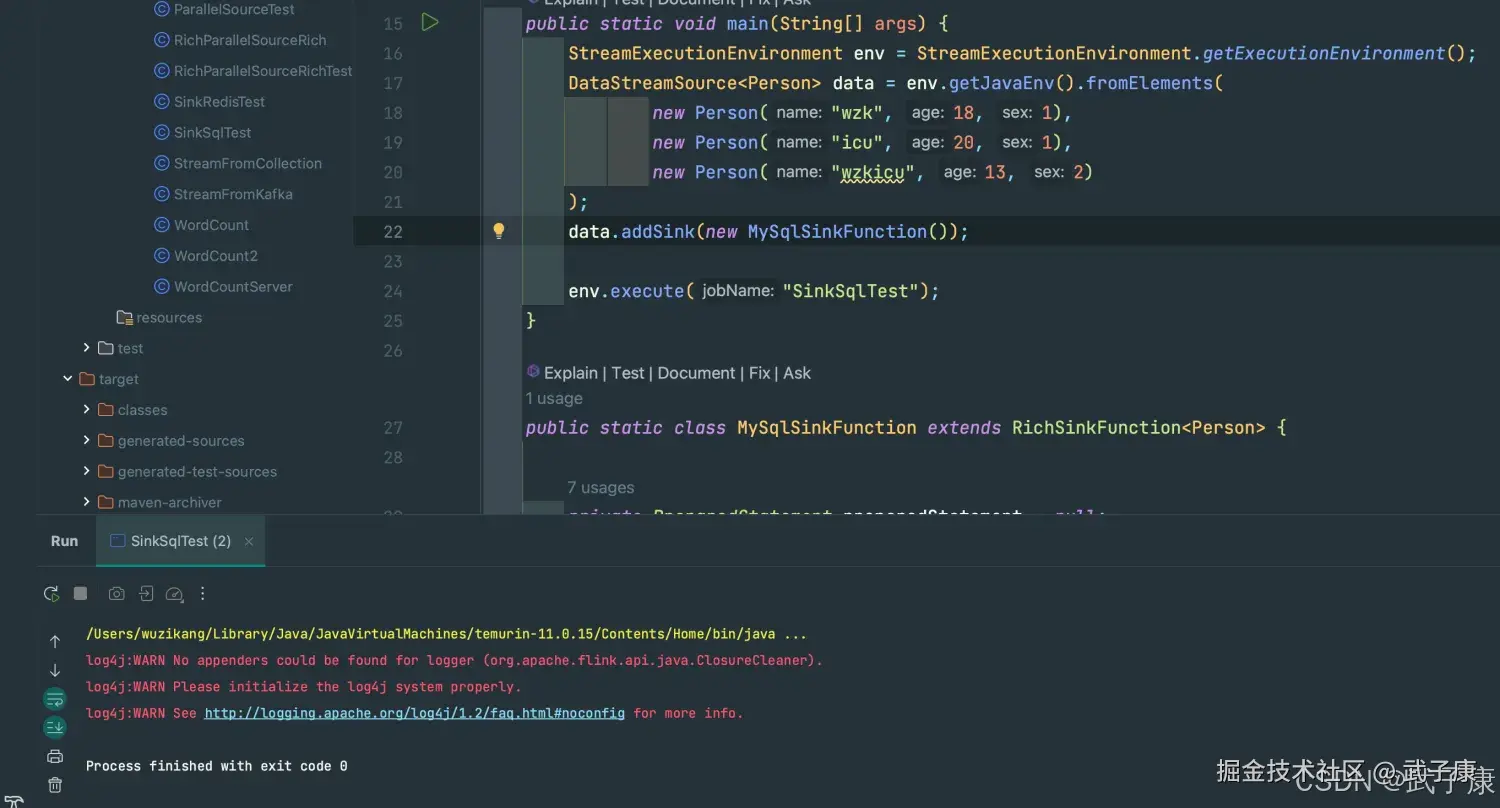This screenshot has height=808, width=1500.
Task: Stop the running process
Action: tap(81, 593)
